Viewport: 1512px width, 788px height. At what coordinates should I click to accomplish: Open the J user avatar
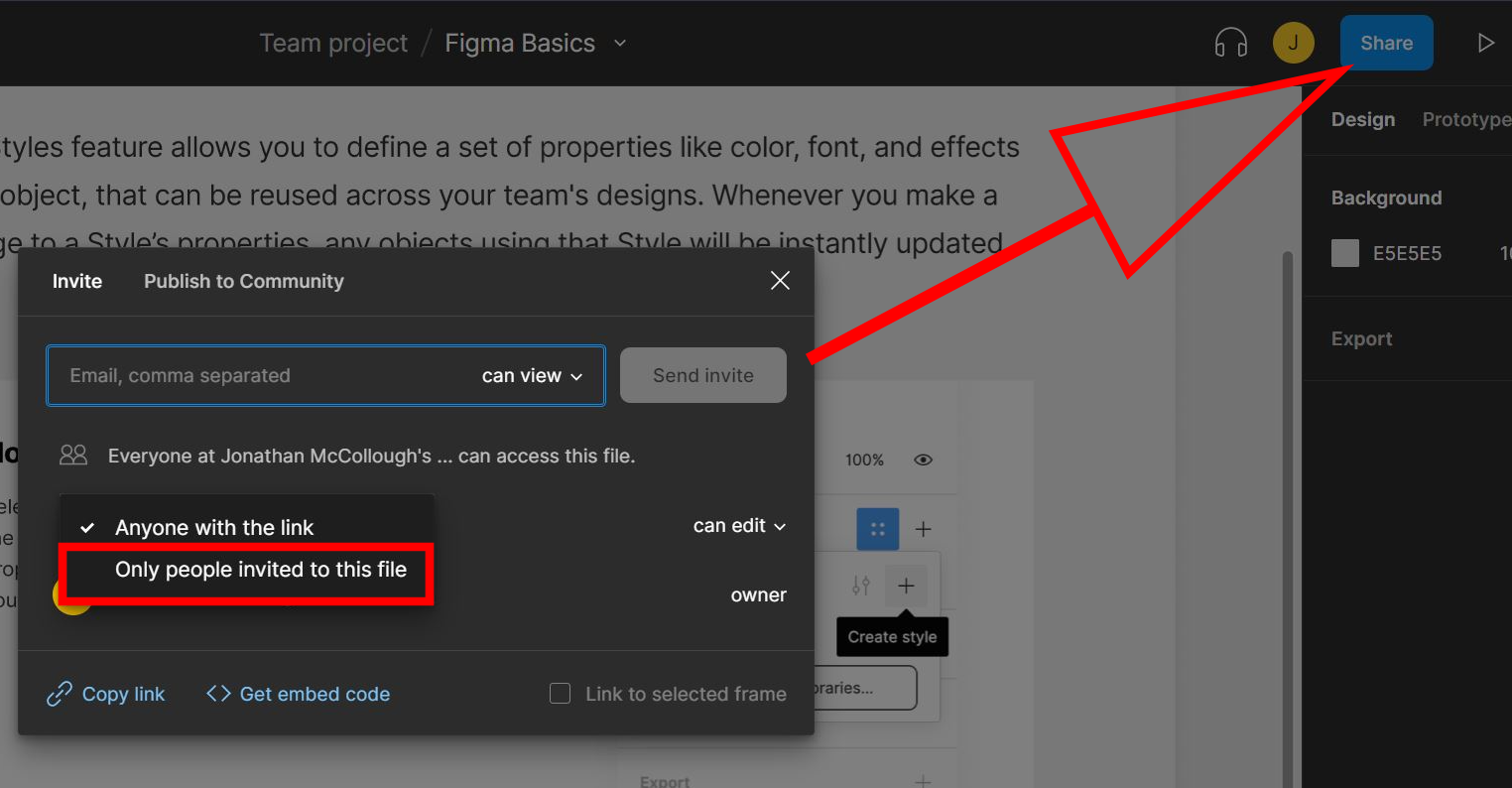[1293, 43]
